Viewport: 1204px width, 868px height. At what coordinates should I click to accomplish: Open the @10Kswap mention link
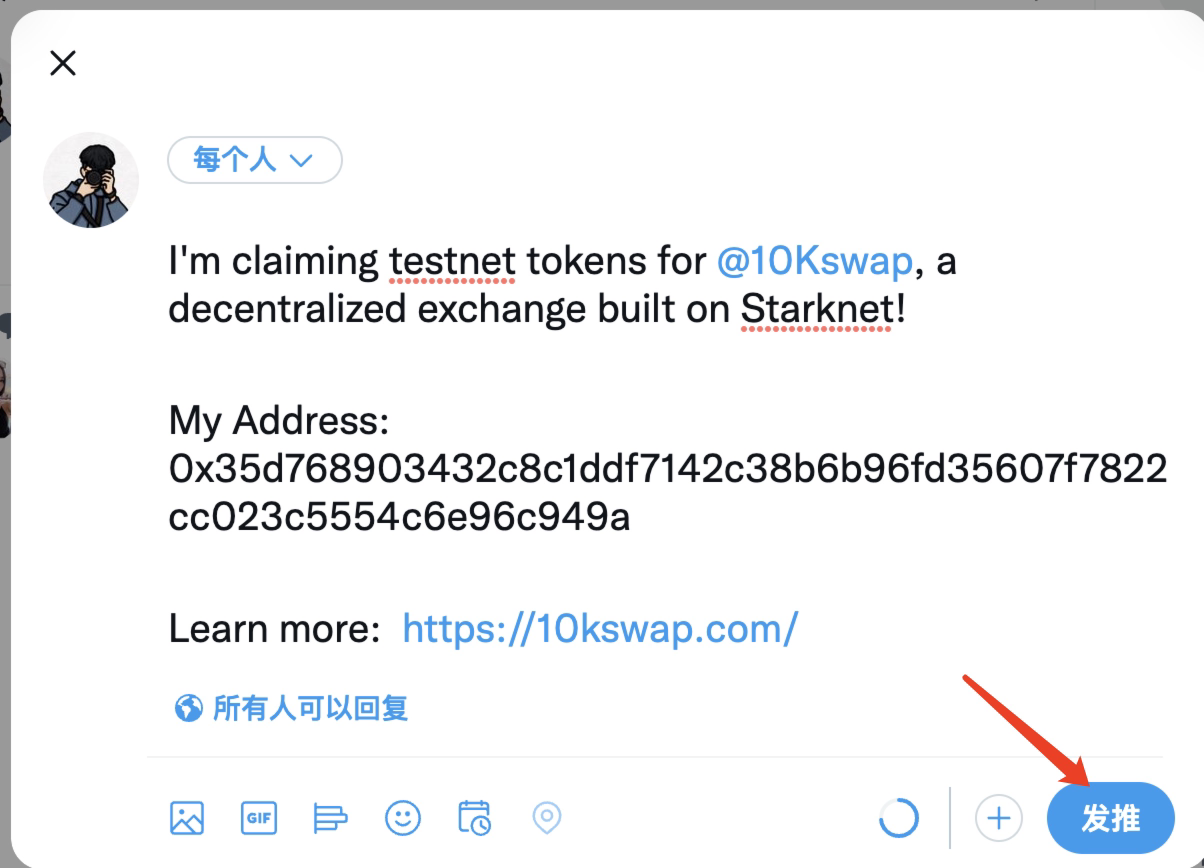tap(815, 261)
